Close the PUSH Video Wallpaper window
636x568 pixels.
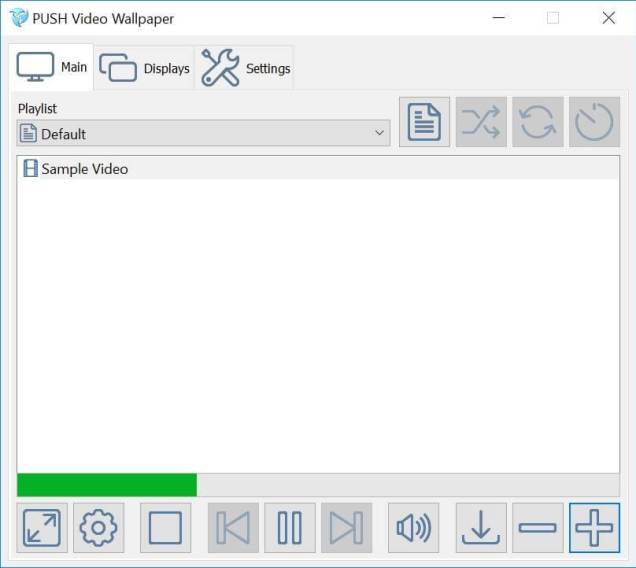(x=608, y=18)
